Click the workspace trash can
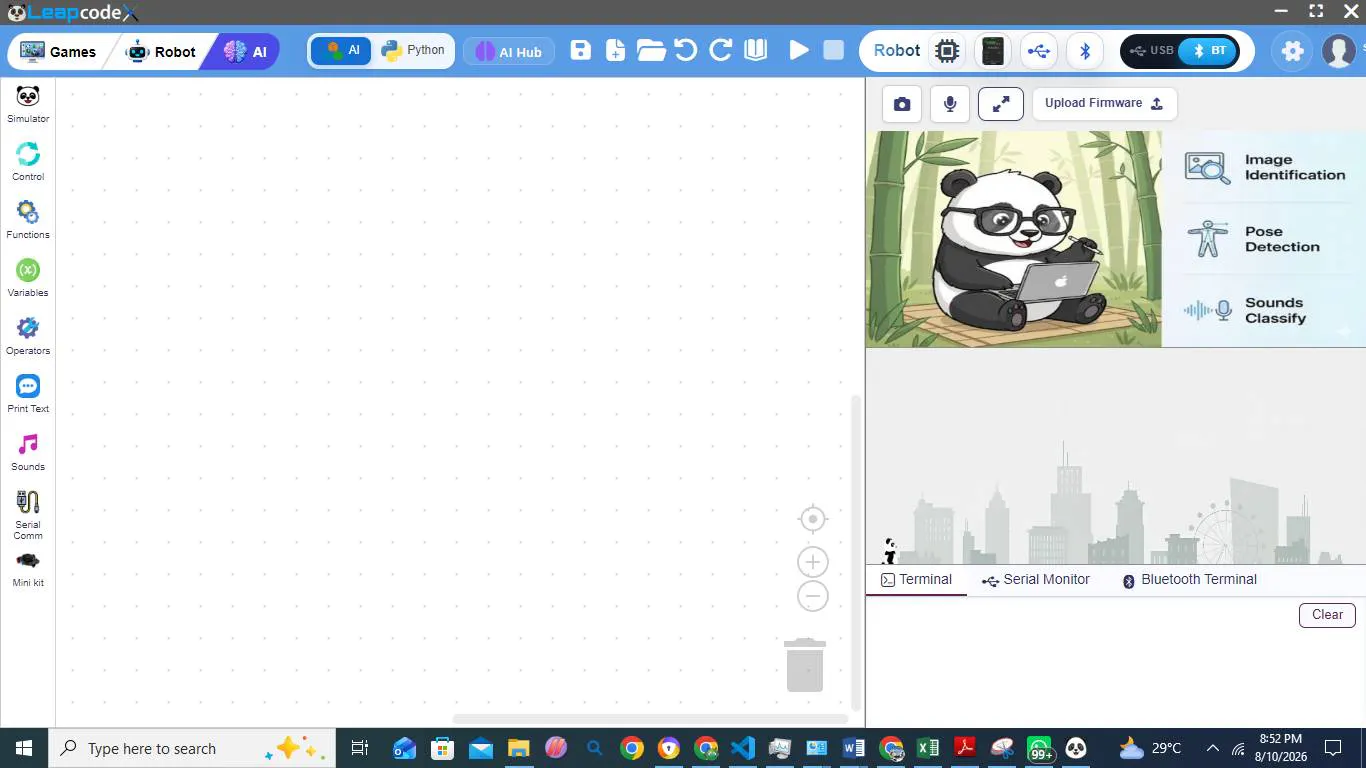Screen dimensions: 1366x768 pyautogui.click(x=805, y=665)
